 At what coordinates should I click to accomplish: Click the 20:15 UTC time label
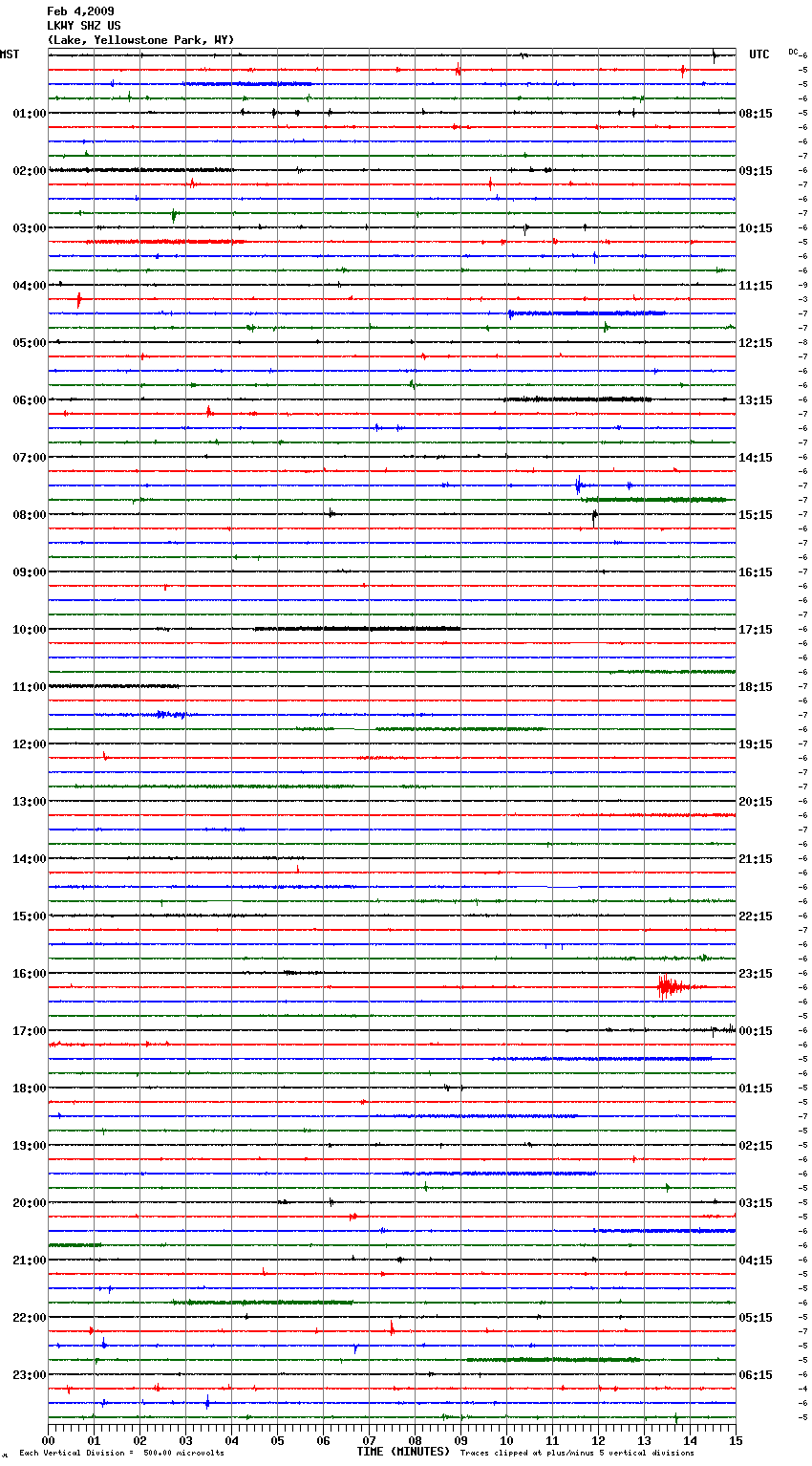756,802
